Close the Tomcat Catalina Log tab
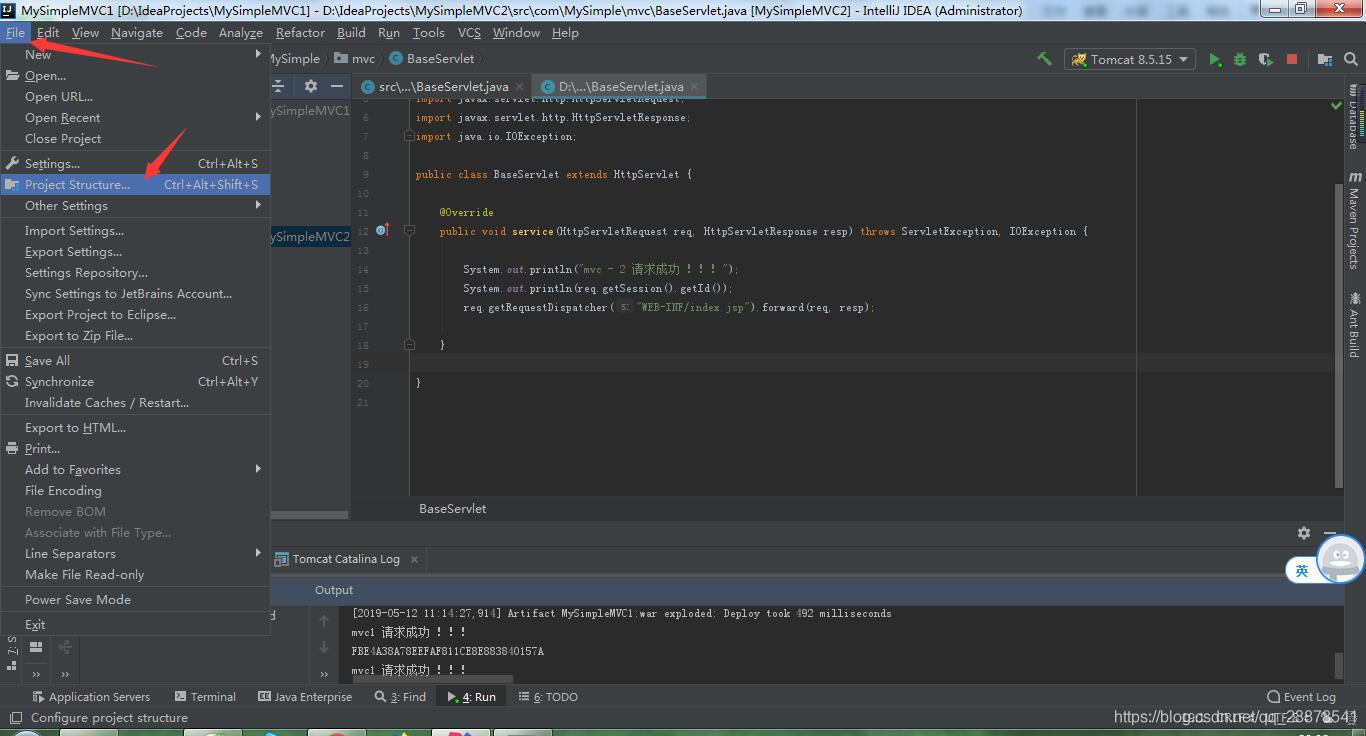 tap(414, 559)
